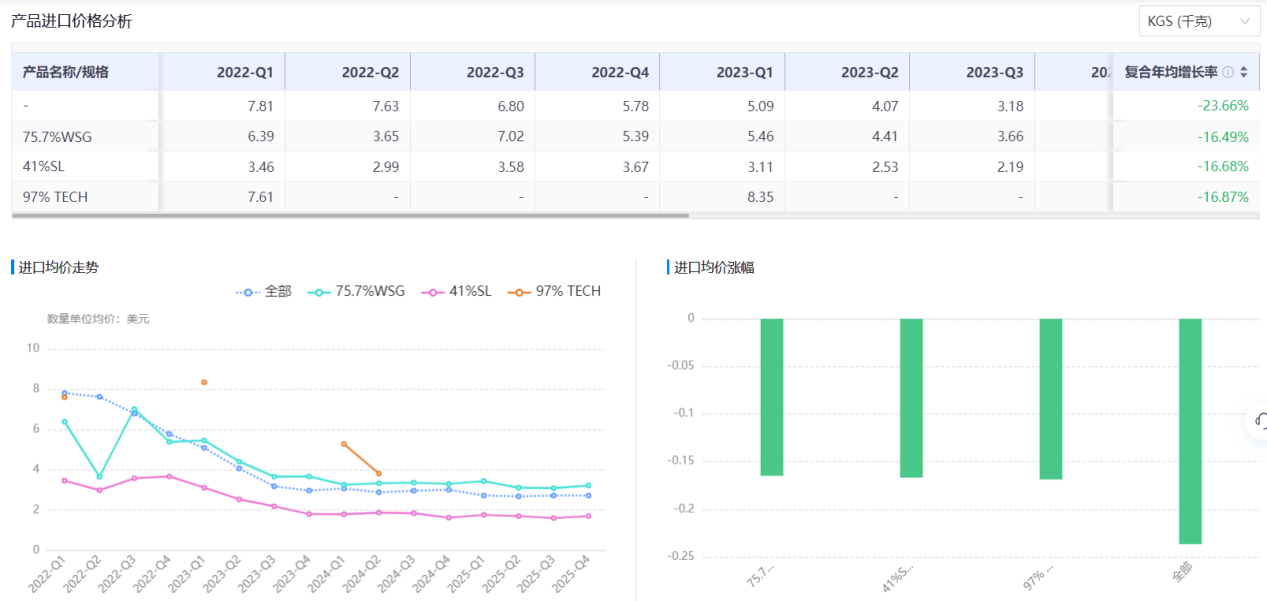This screenshot has width=1267, height=601.
Task: Click the 2023-Q2 column header
Action: click(x=869, y=72)
